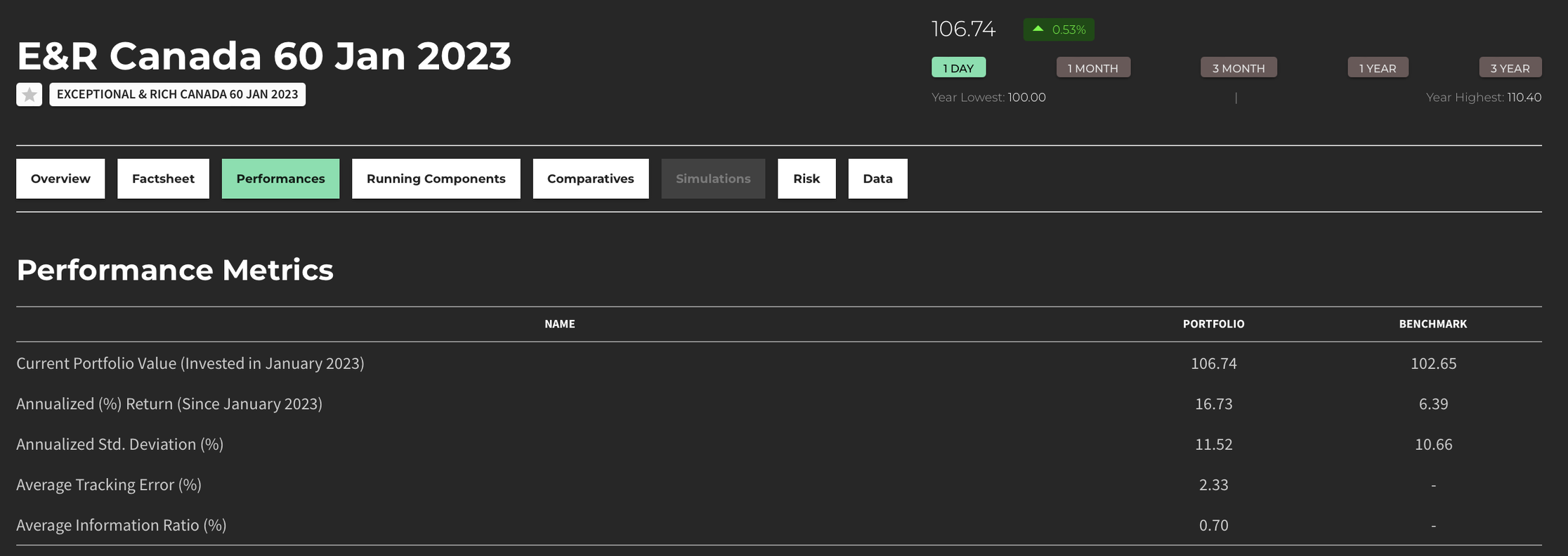This screenshot has height=556, width=1568.
Task: Select the 3 YEAR range
Action: (1510, 68)
